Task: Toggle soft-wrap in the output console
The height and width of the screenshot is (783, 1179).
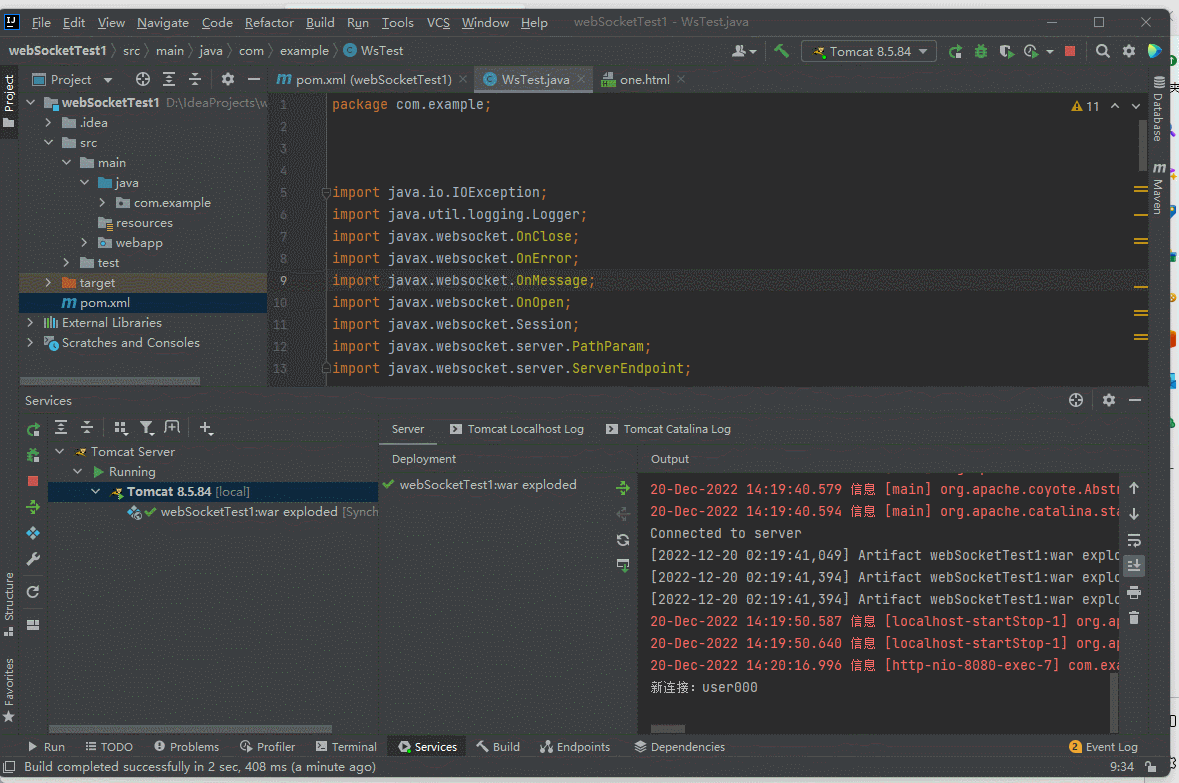Action: [1133, 540]
